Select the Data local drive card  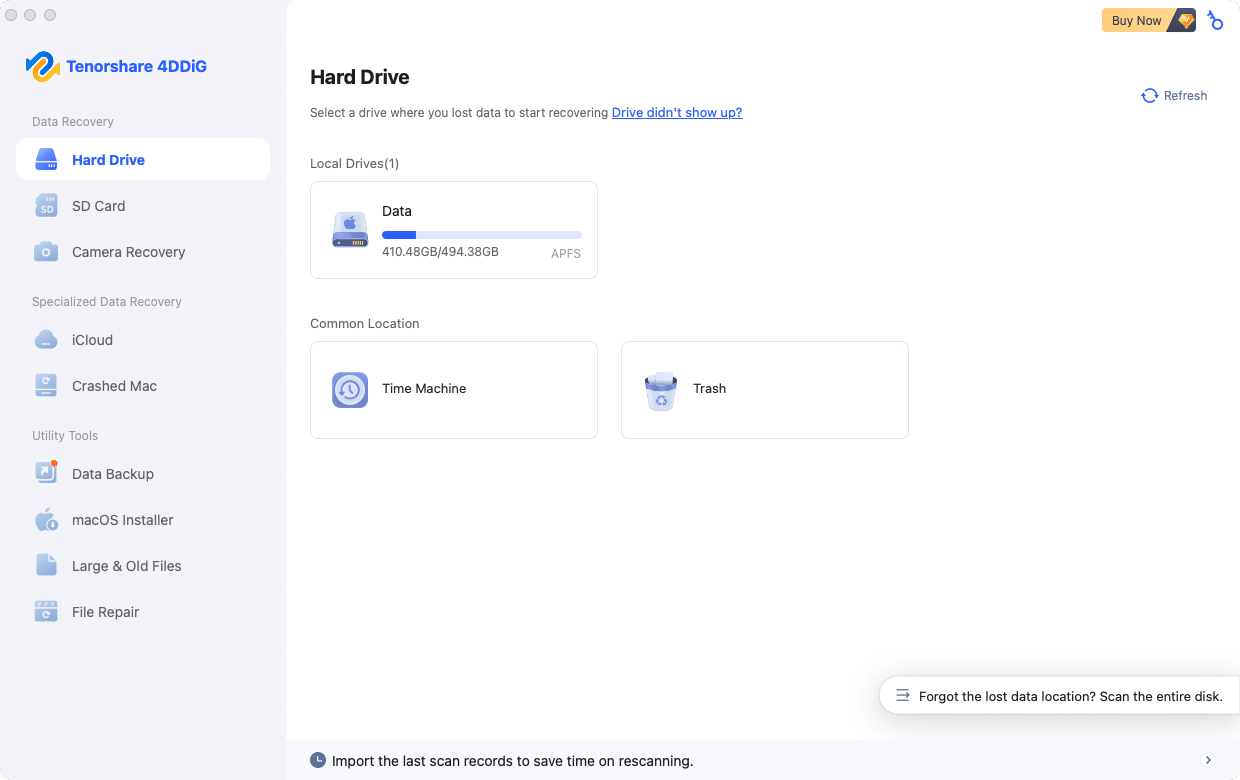point(454,230)
